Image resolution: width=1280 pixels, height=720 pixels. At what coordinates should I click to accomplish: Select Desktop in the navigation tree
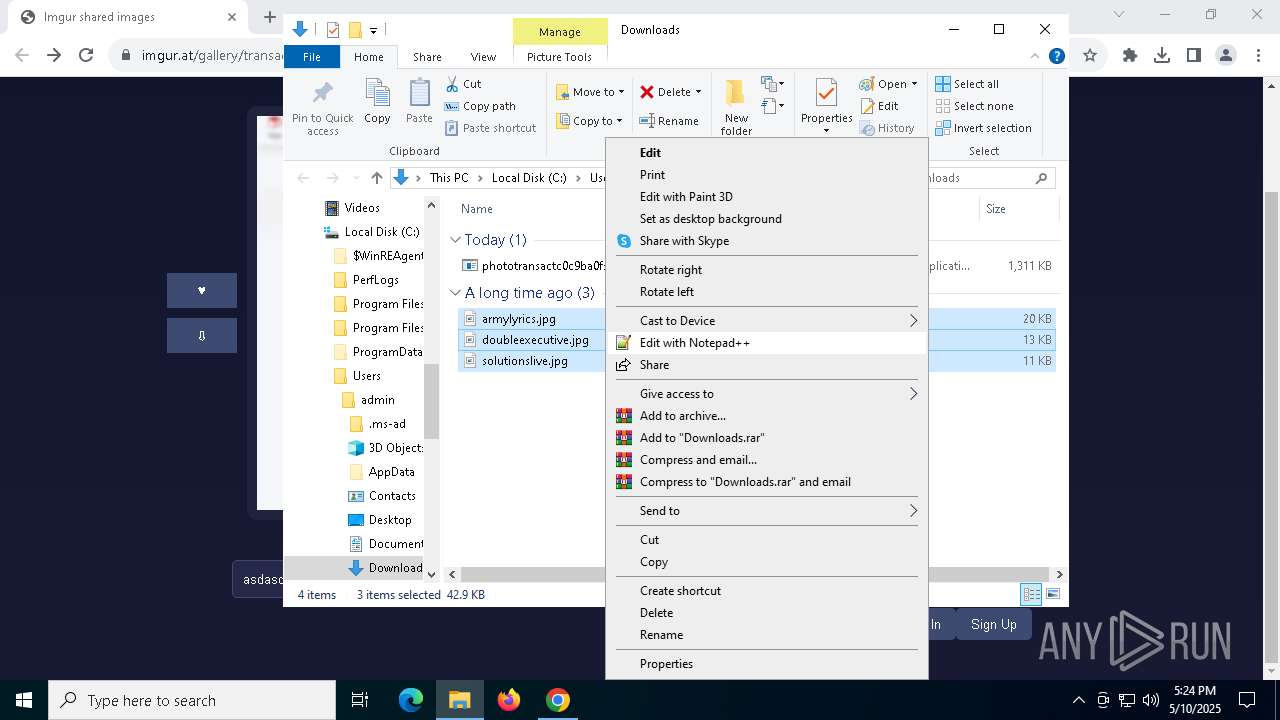click(389, 520)
